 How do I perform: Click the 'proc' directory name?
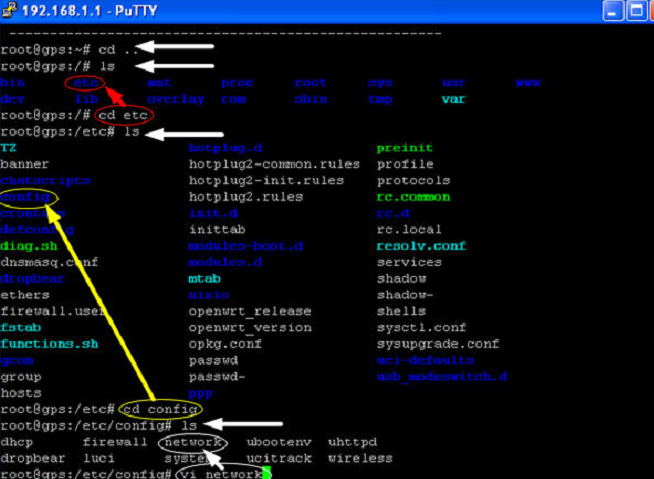coord(237,83)
